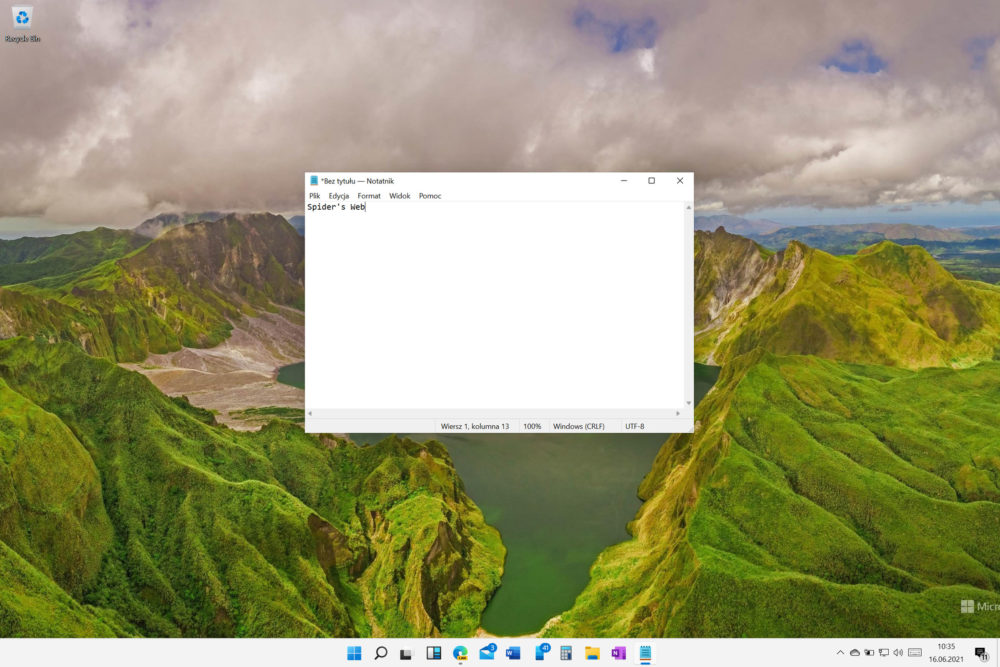The width and height of the screenshot is (1000, 667).
Task: Click the Notatnik icon in the title bar
Action: point(314,181)
